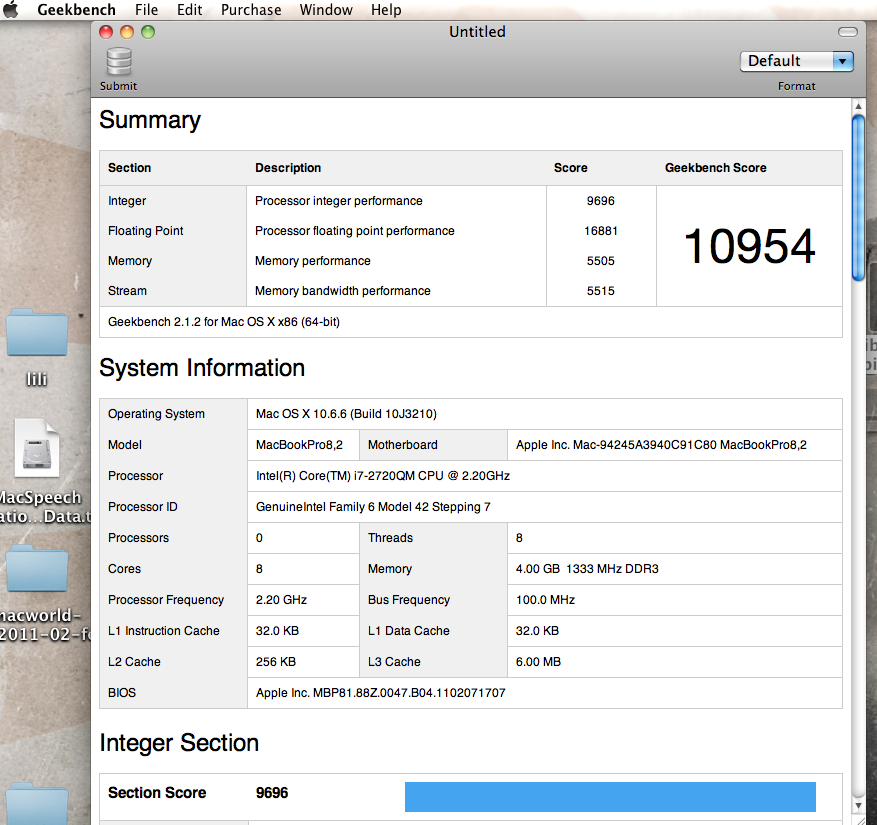Viewport: 877px width, 825px height.
Task: Click the System Information heading
Action: (x=202, y=368)
